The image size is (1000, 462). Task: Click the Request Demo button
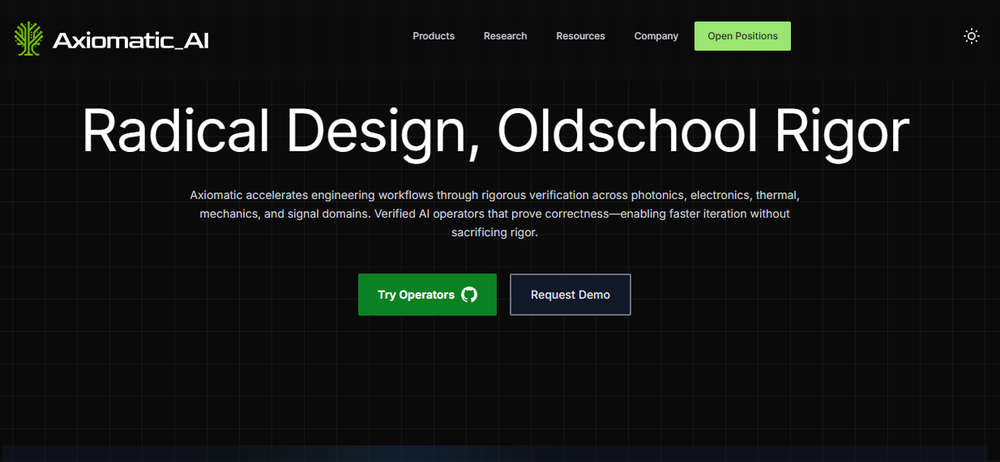pos(570,295)
